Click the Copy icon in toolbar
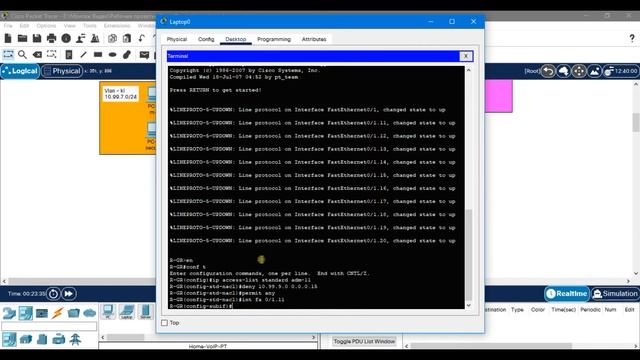 click(x=112, y=38)
